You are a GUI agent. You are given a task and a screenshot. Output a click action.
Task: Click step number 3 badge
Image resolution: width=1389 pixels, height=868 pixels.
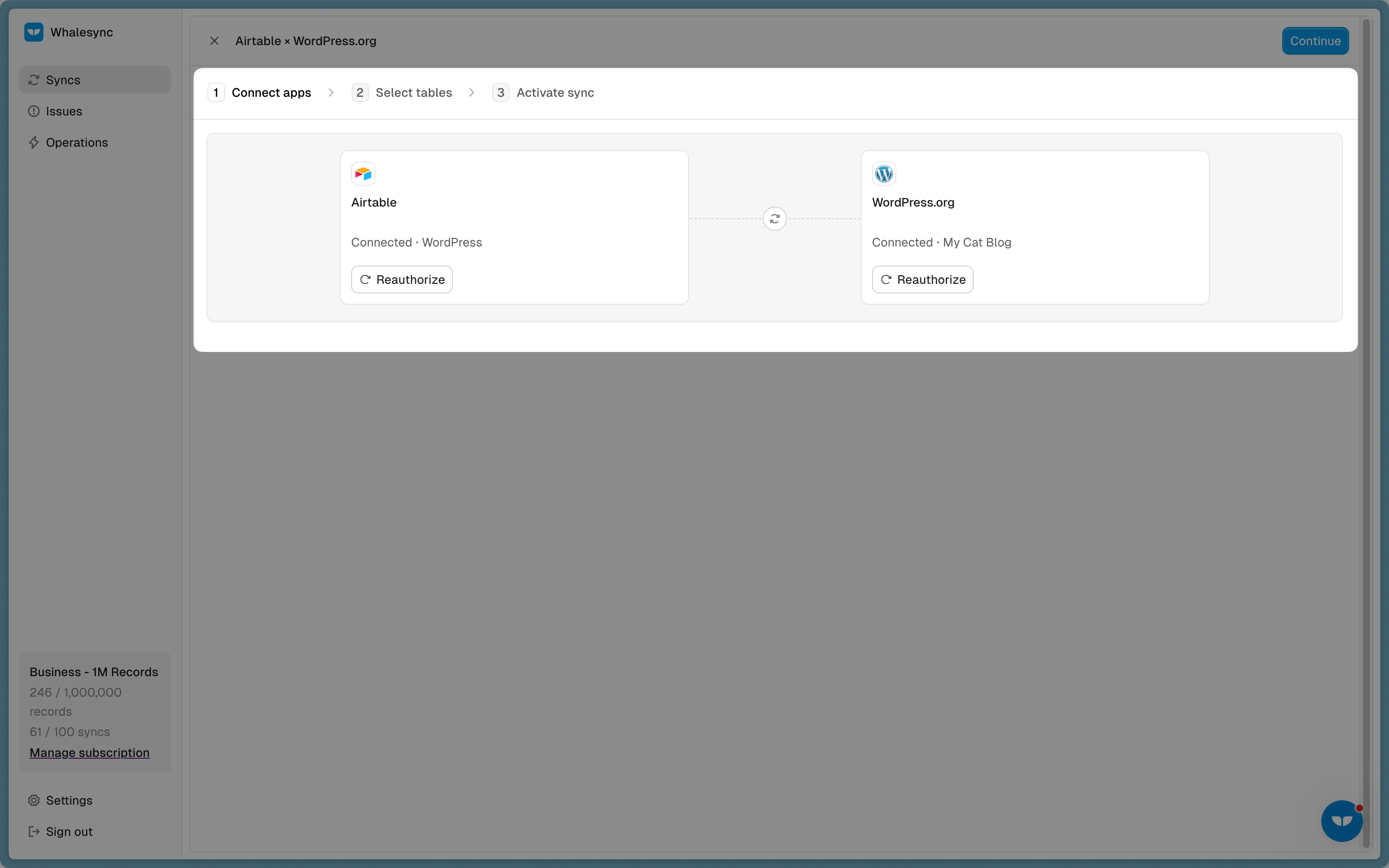(500, 92)
